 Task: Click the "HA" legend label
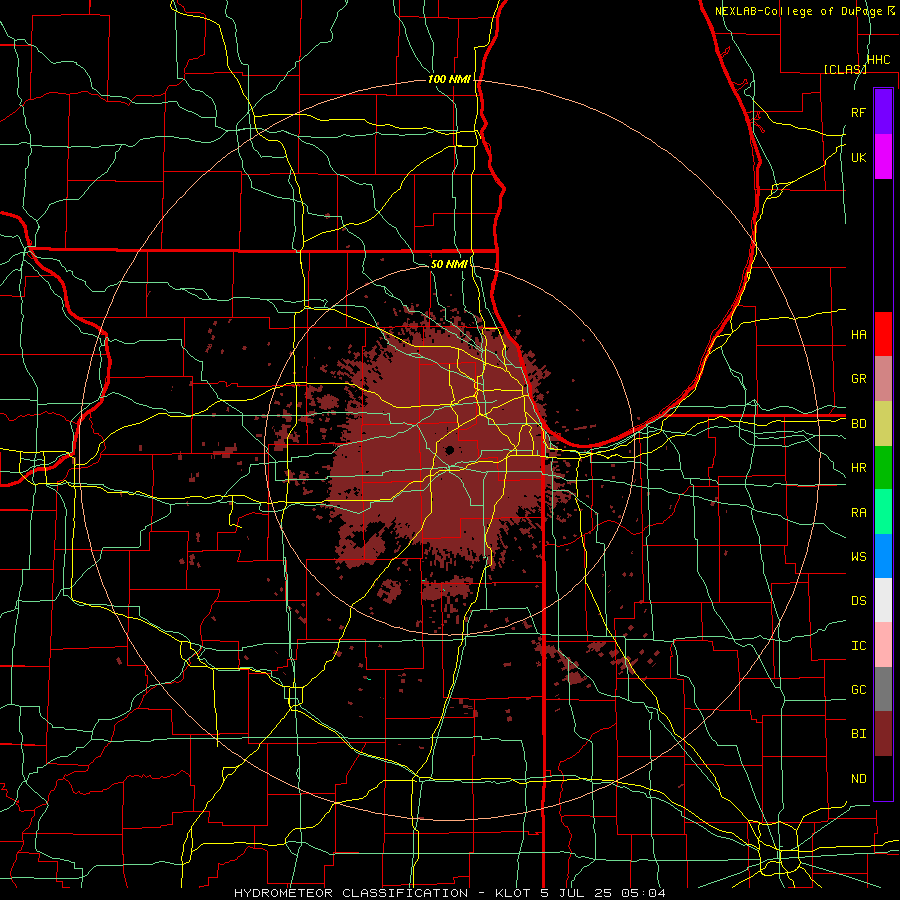(859, 335)
